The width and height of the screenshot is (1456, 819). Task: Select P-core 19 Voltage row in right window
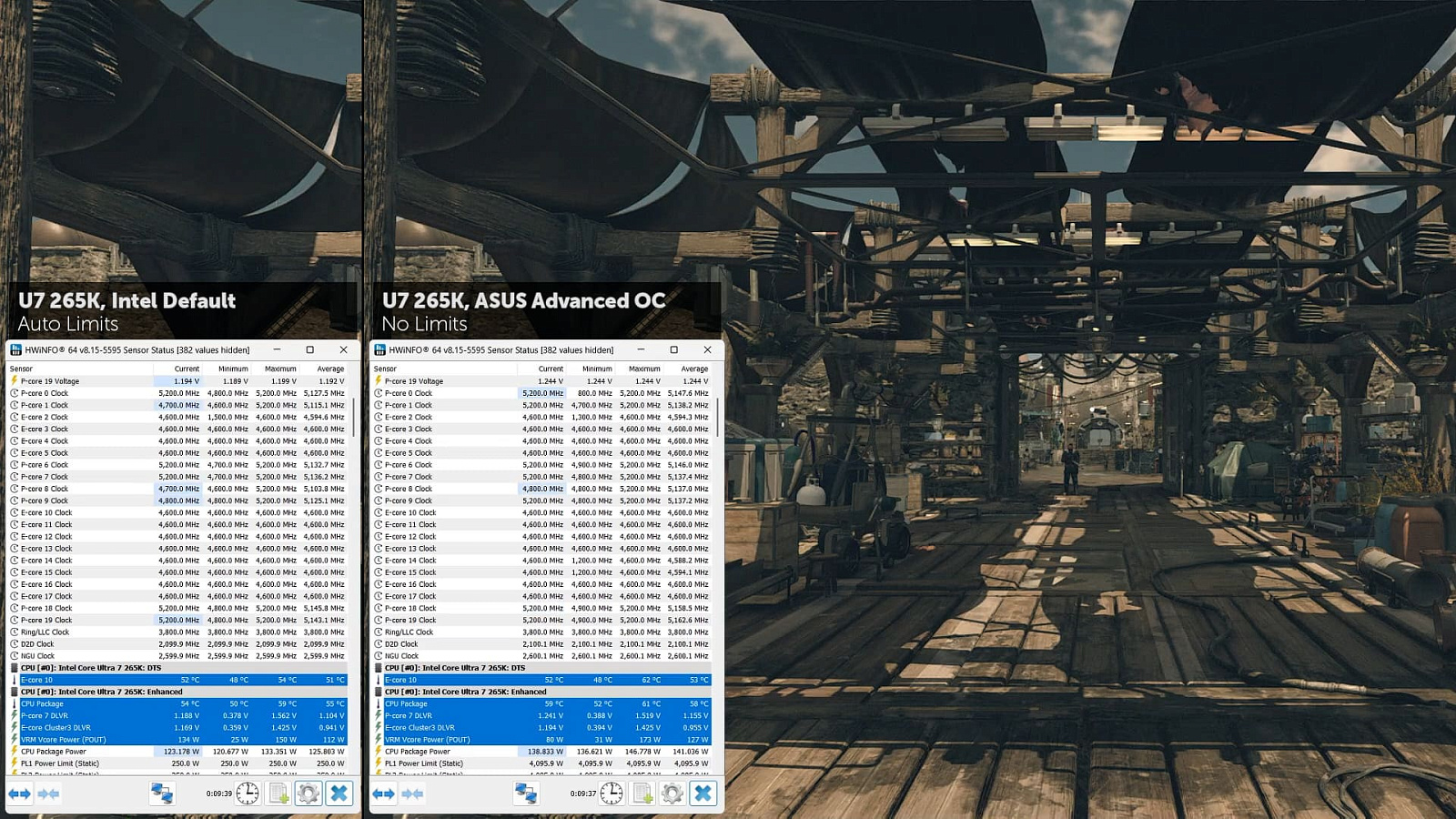[541, 381]
